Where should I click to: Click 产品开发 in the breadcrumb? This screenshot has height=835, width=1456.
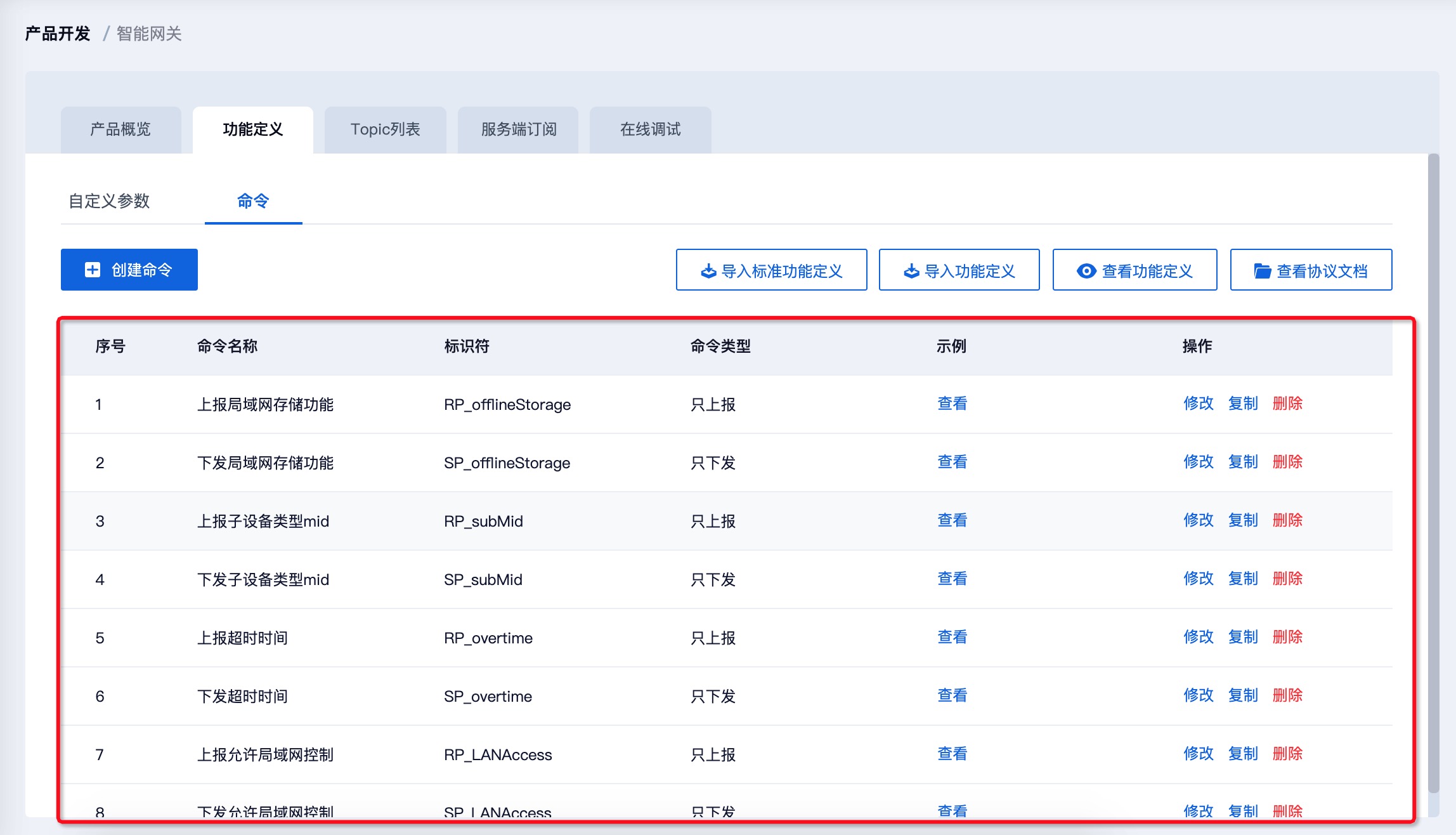[x=58, y=34]
